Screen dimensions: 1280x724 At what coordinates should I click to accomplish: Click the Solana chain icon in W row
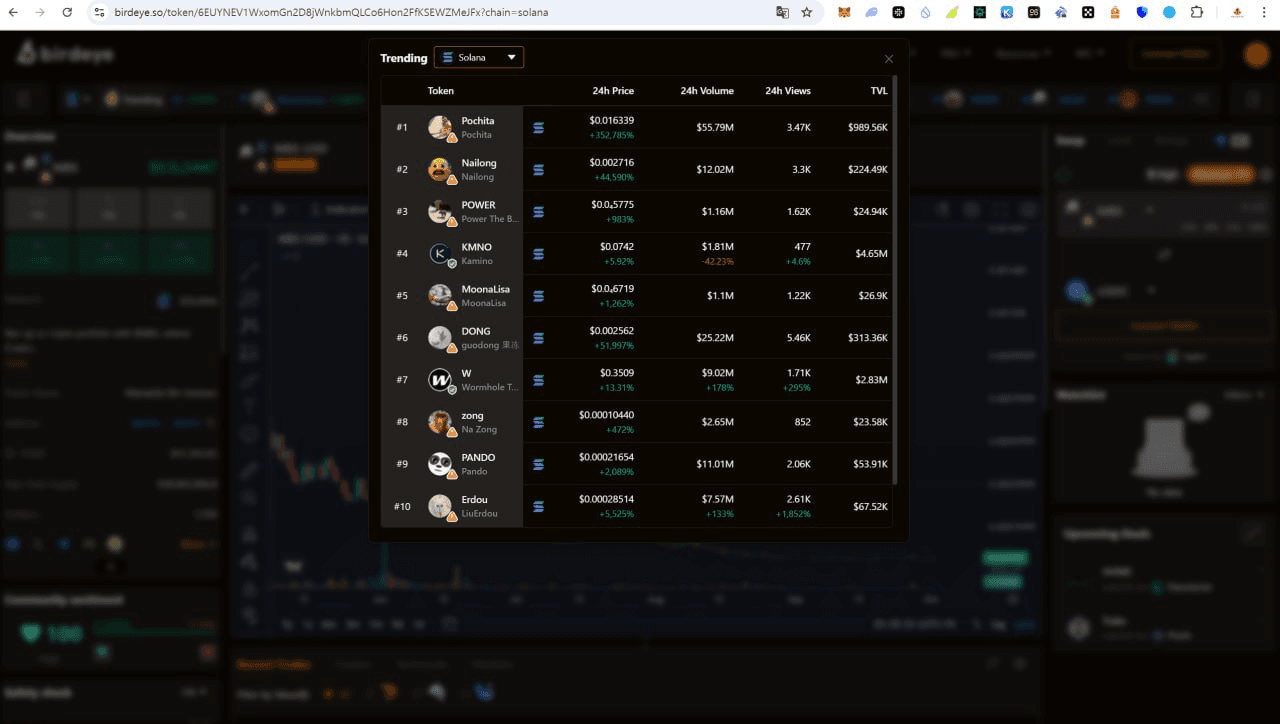click(539, 380)
